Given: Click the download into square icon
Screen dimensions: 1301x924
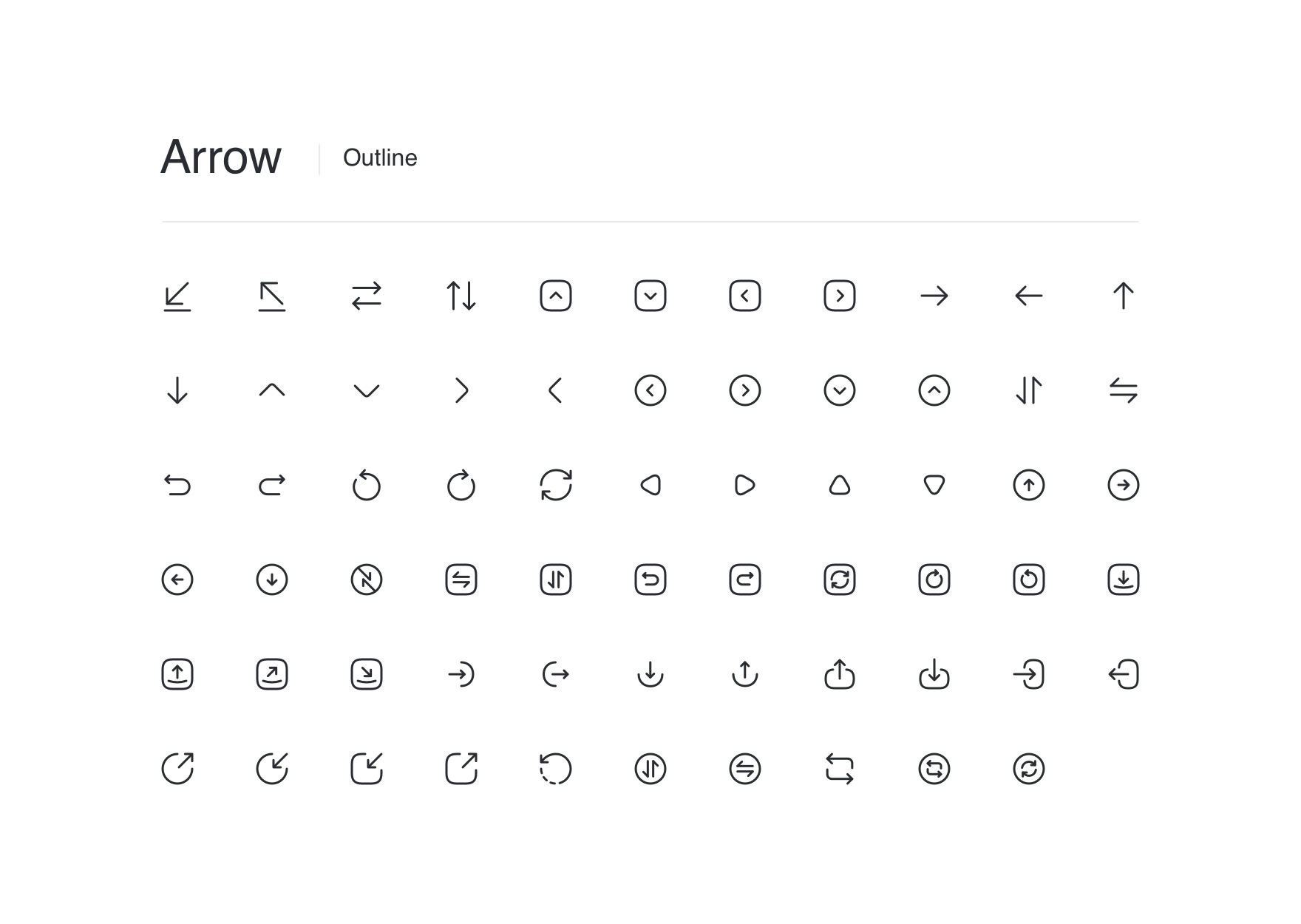Looking at the screenshot, I should 1124,580.
